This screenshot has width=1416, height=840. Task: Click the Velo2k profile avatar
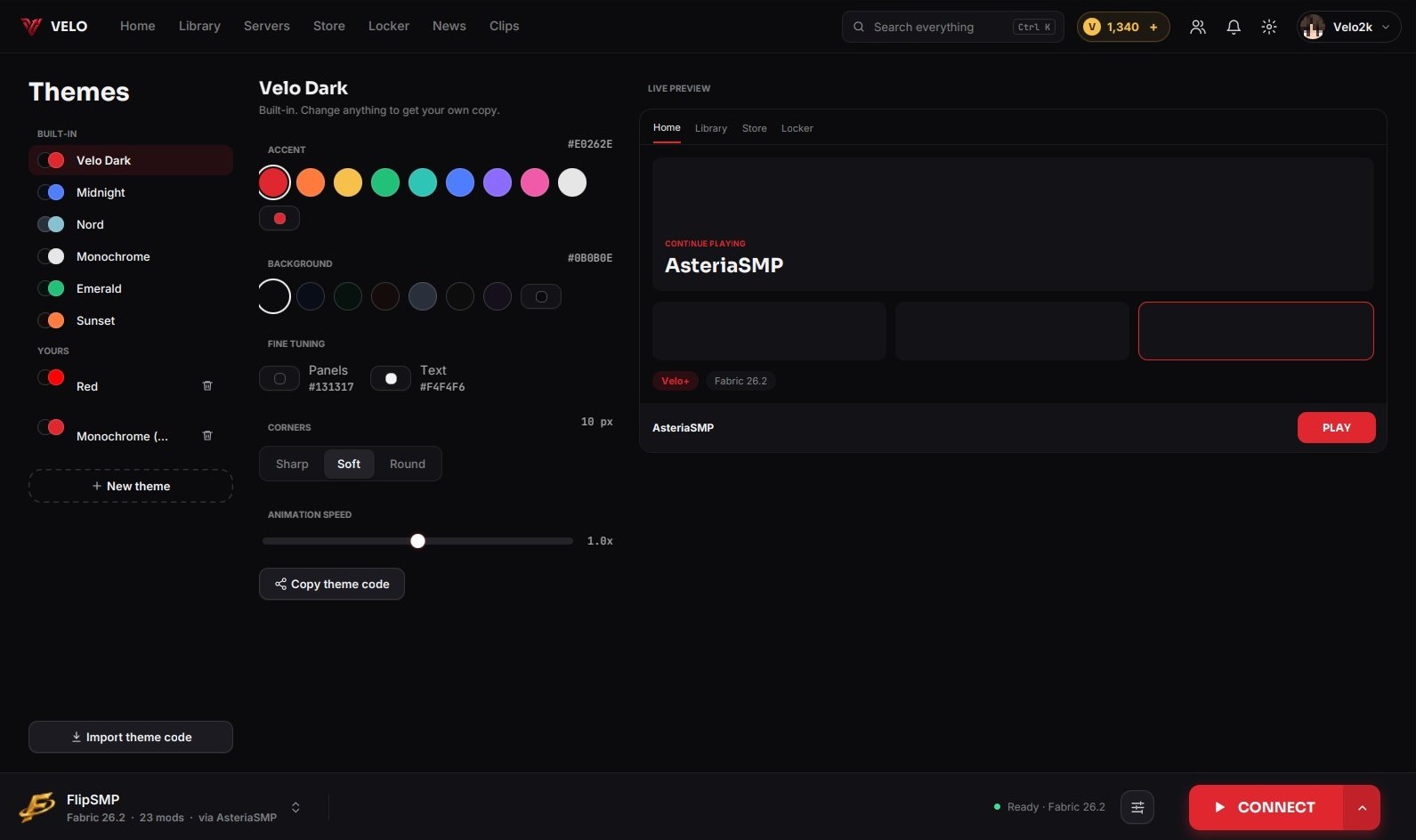[x=1312, y=28]
